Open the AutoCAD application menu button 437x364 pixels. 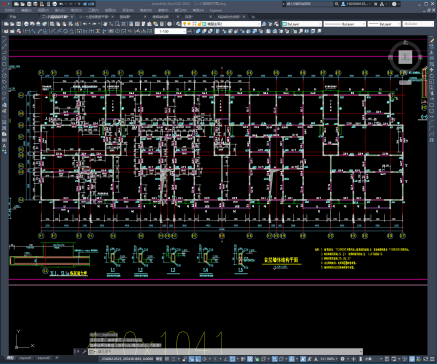point(4,4)
